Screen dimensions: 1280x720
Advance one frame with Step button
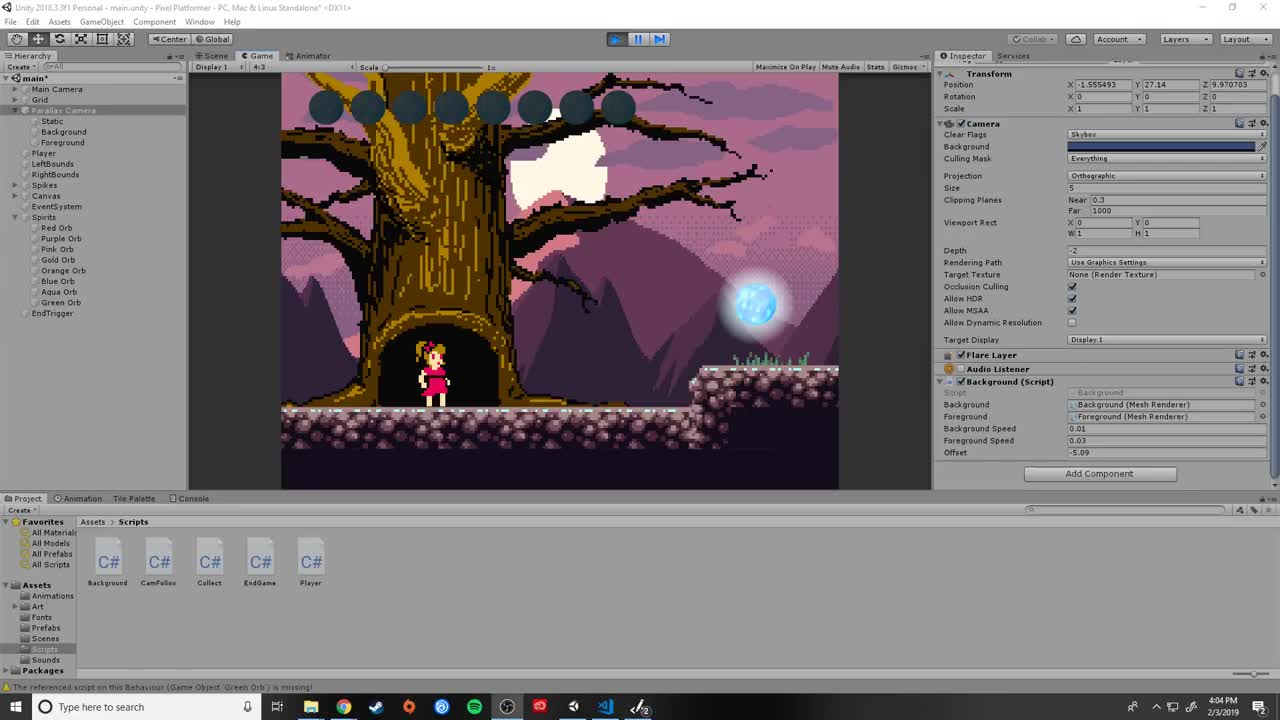point(659,39)
